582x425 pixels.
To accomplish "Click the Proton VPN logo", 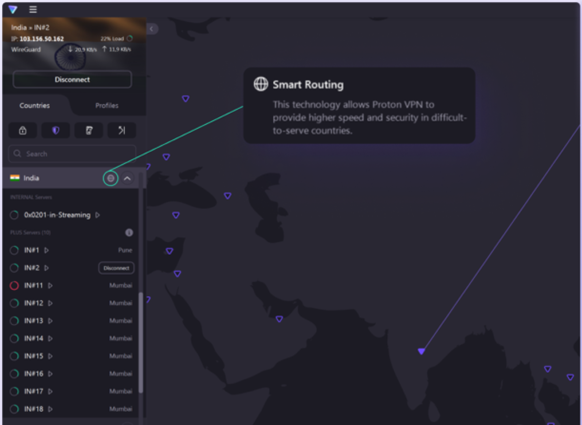I will 13,9.
